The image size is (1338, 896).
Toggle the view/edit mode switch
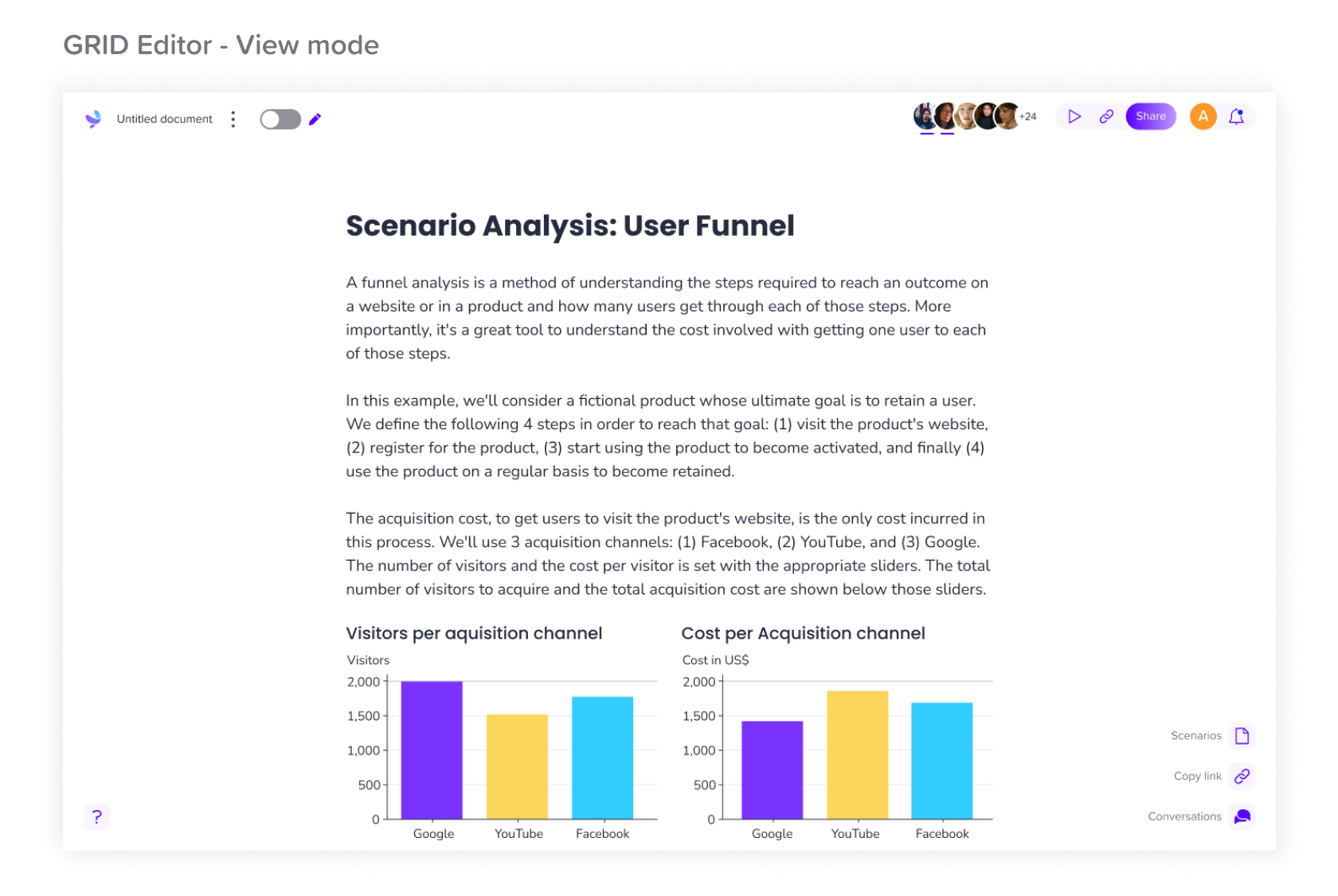click(280, 119)
